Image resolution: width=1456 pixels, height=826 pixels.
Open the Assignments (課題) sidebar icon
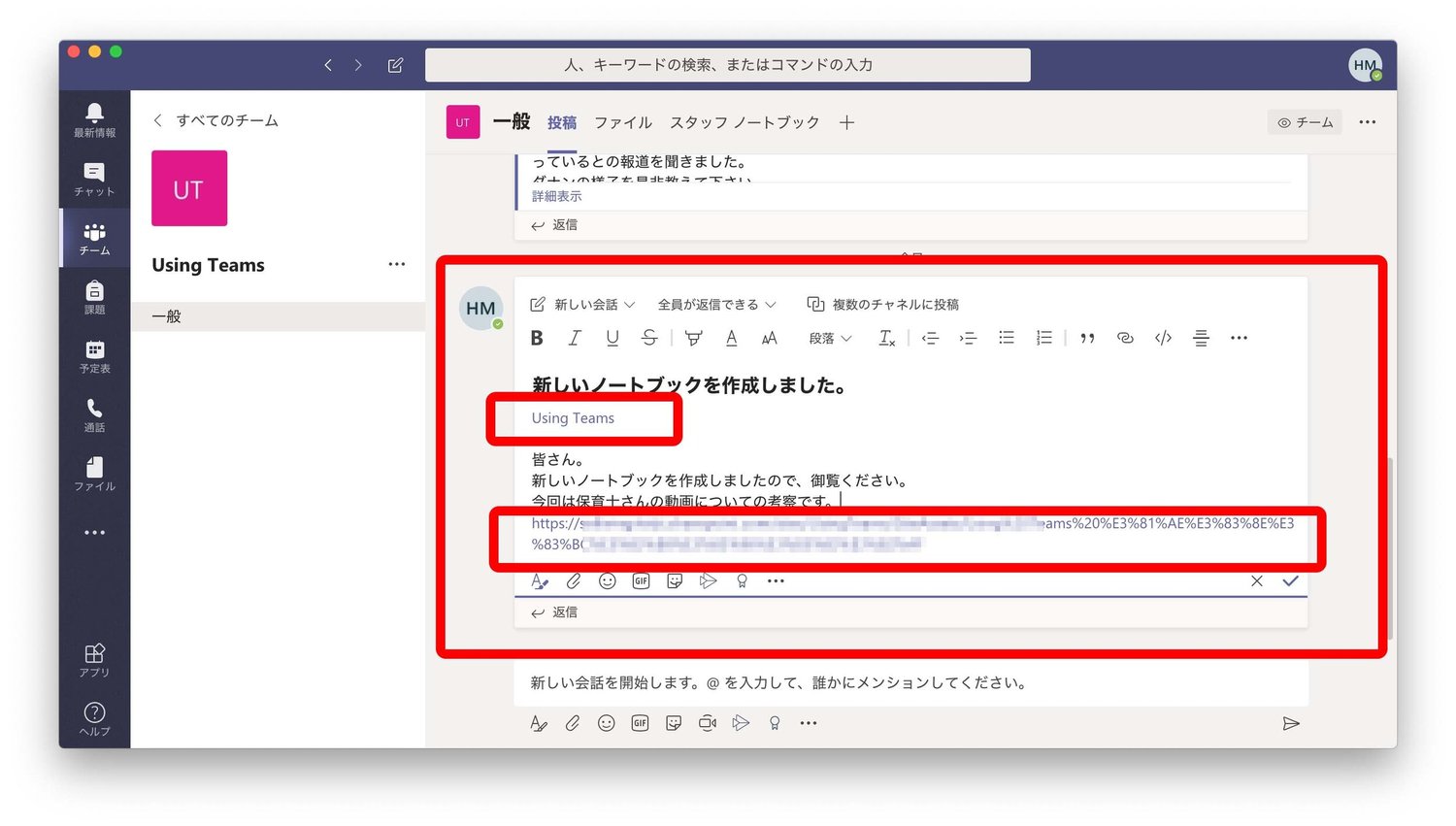coord(94,297)
